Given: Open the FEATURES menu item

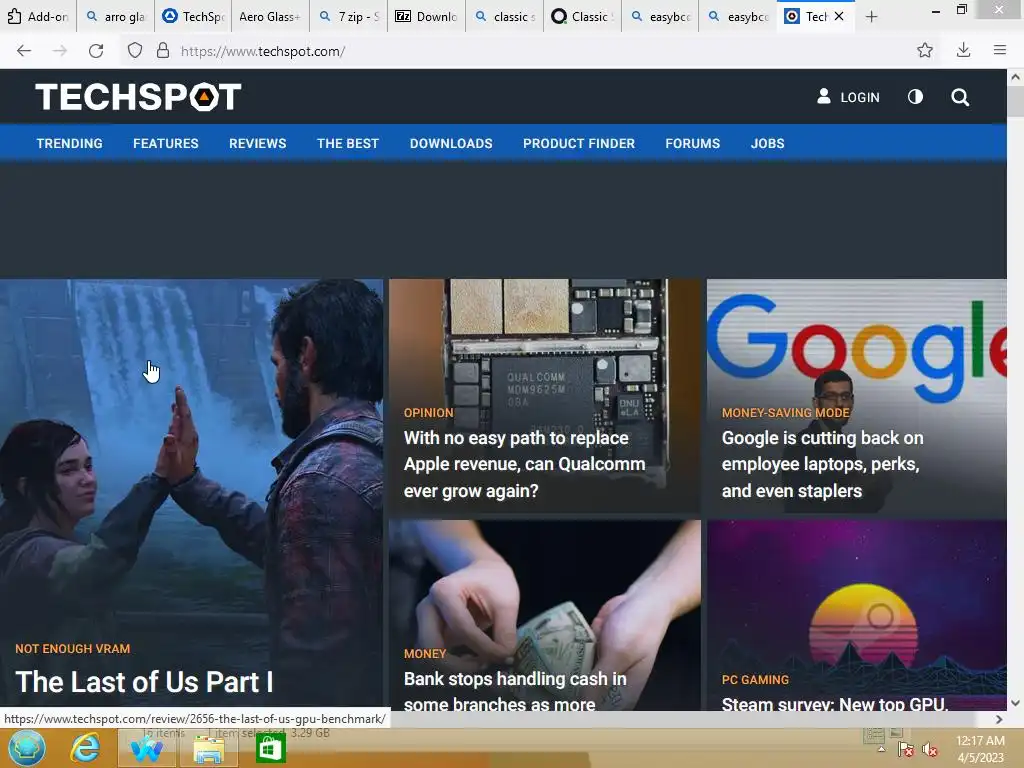Looking at the screenshot, I should pyautogui.click(x=166, y=143).
